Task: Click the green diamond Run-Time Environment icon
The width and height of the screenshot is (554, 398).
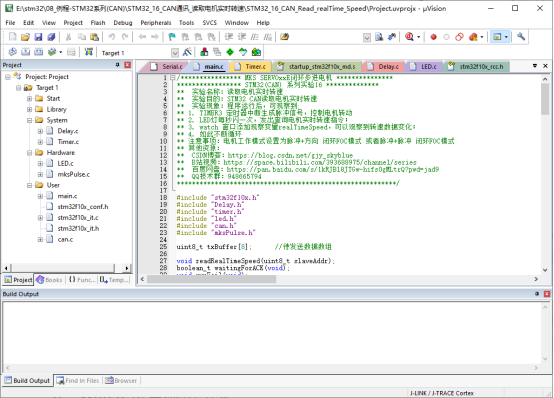Action: click(x=230, y=52)
